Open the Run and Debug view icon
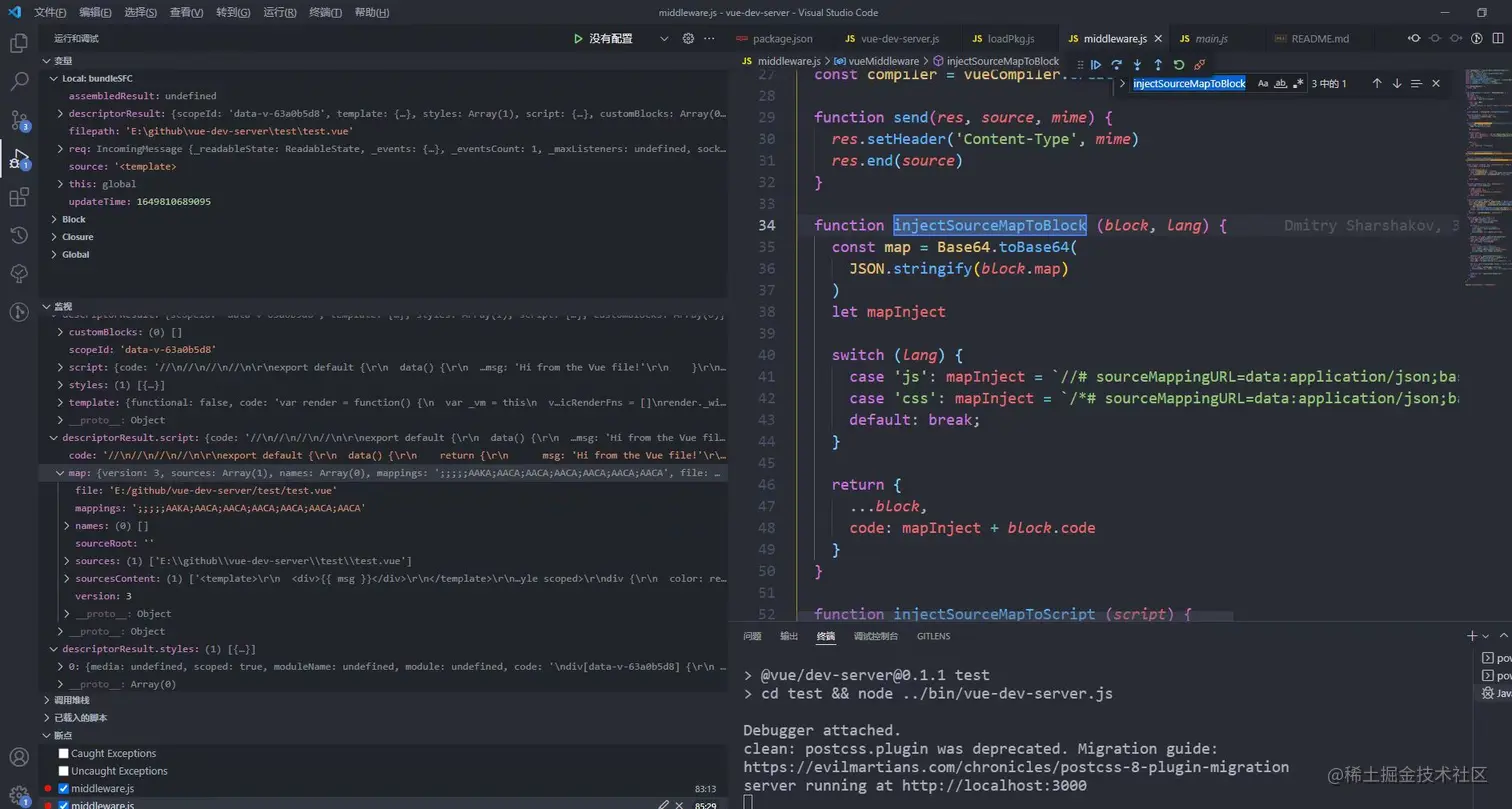 18,158
